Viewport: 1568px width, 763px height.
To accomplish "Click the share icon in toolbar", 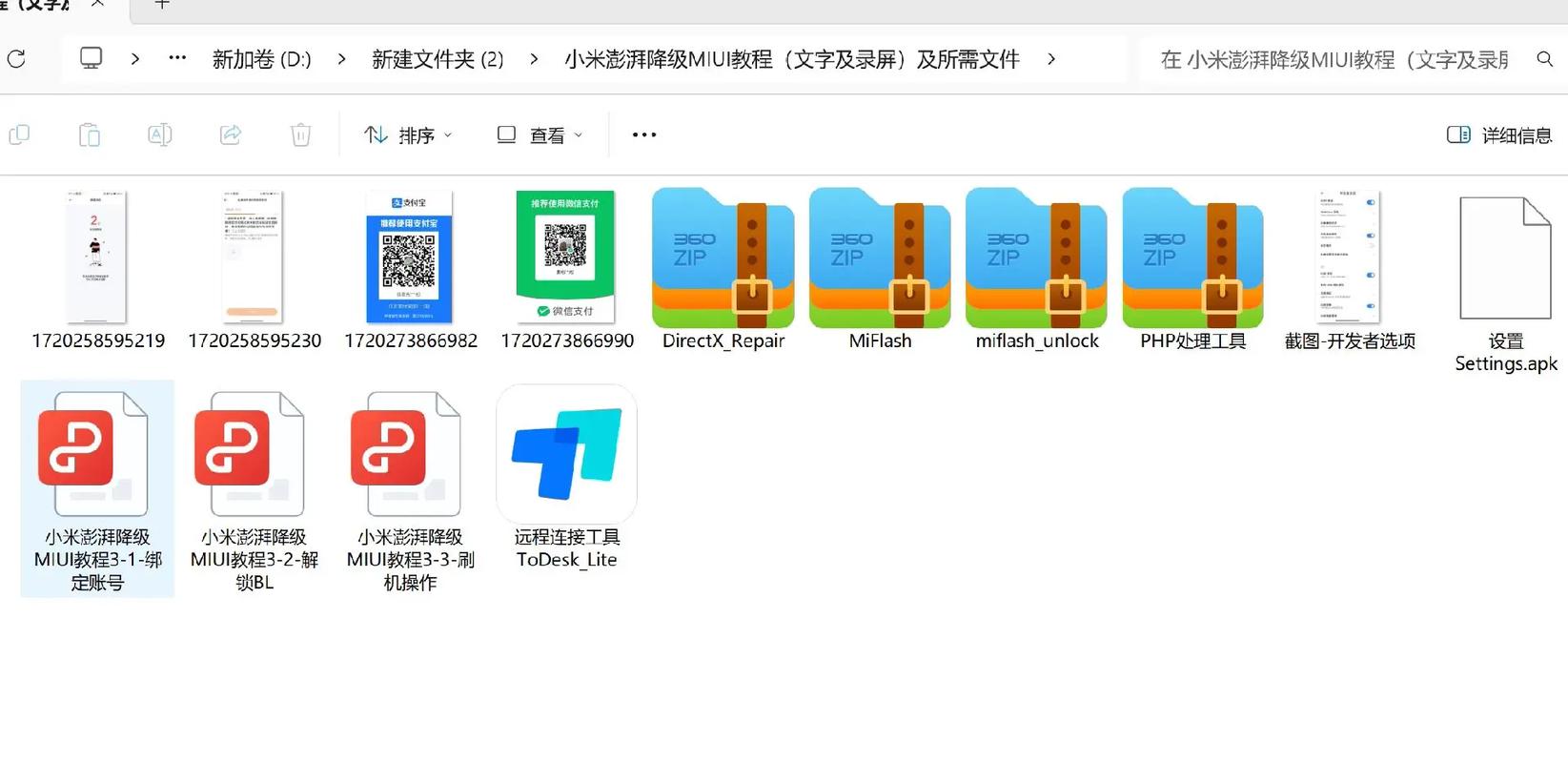I will point(230,135).
